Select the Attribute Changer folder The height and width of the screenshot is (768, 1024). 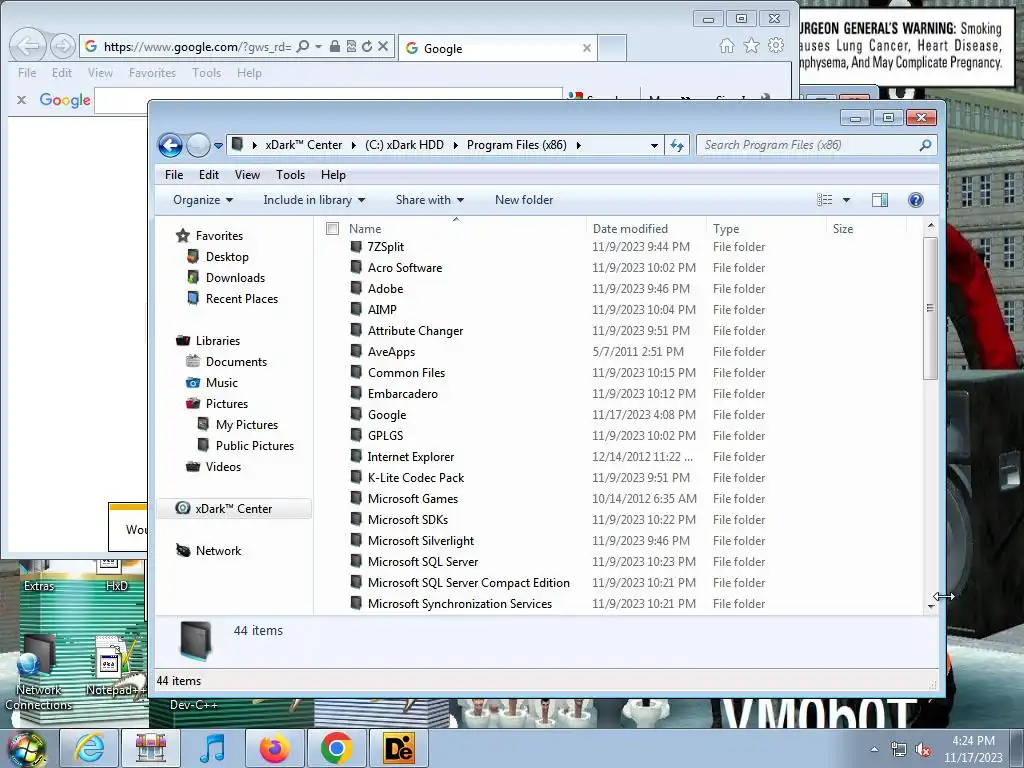point(415,330)
